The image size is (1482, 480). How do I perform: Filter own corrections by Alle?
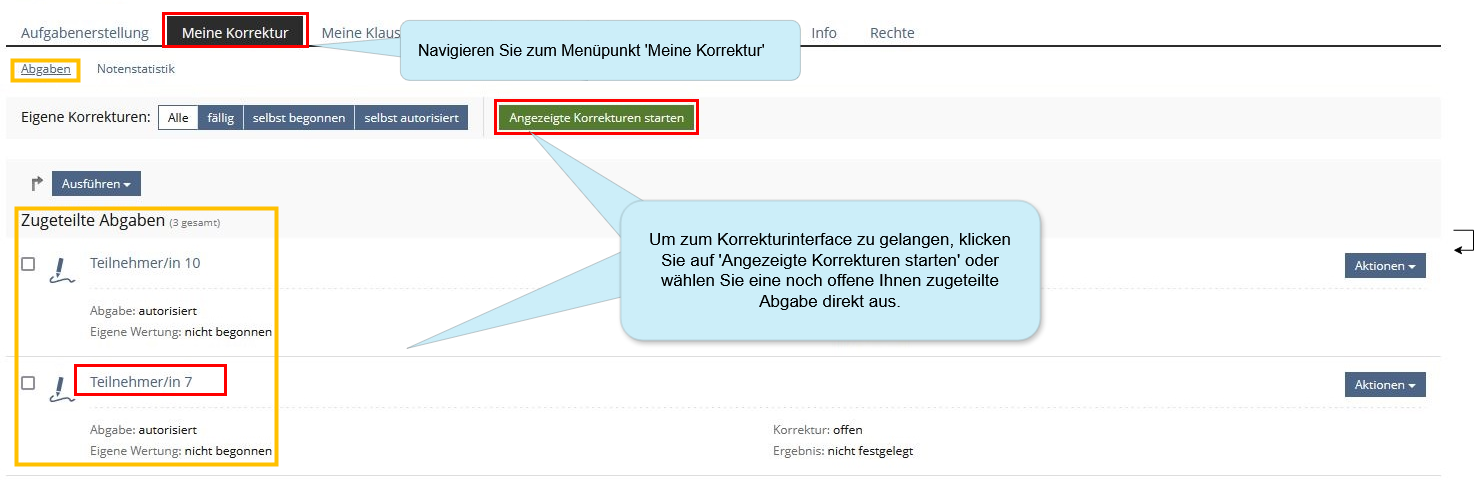pos(178,118)
